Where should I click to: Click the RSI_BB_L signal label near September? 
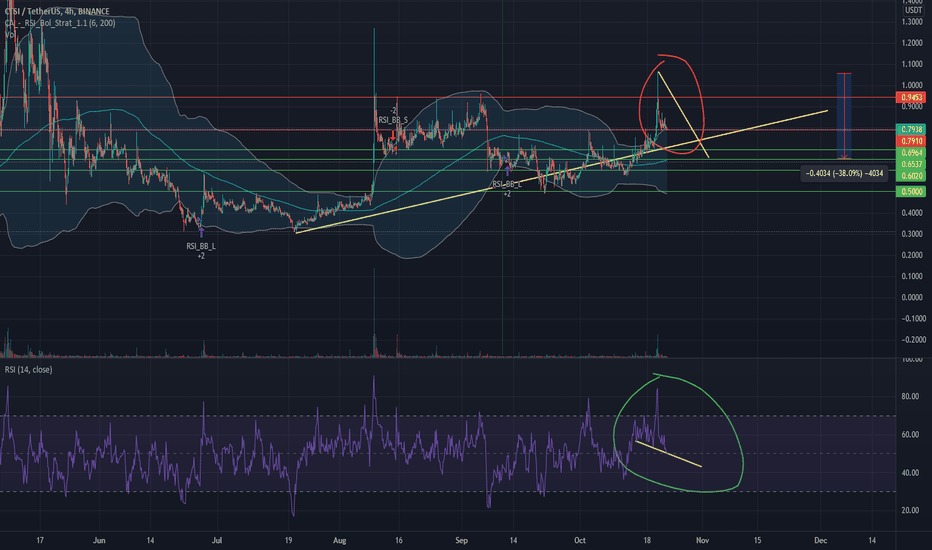point(507,184)
